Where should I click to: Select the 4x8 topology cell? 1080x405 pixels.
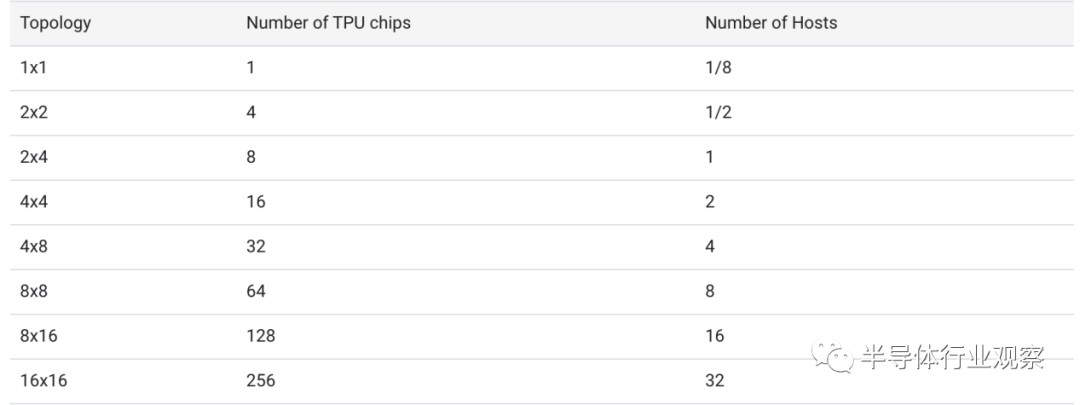coord(34,246)
